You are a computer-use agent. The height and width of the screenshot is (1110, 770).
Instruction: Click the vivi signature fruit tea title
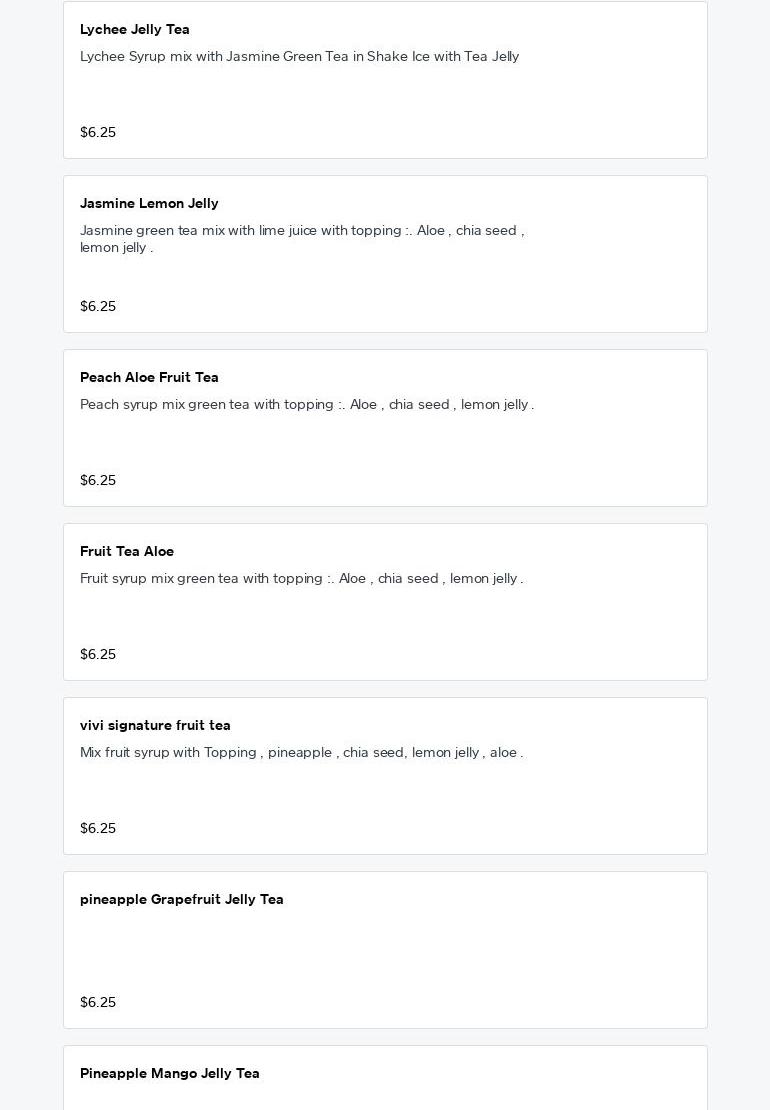(155, 726)
